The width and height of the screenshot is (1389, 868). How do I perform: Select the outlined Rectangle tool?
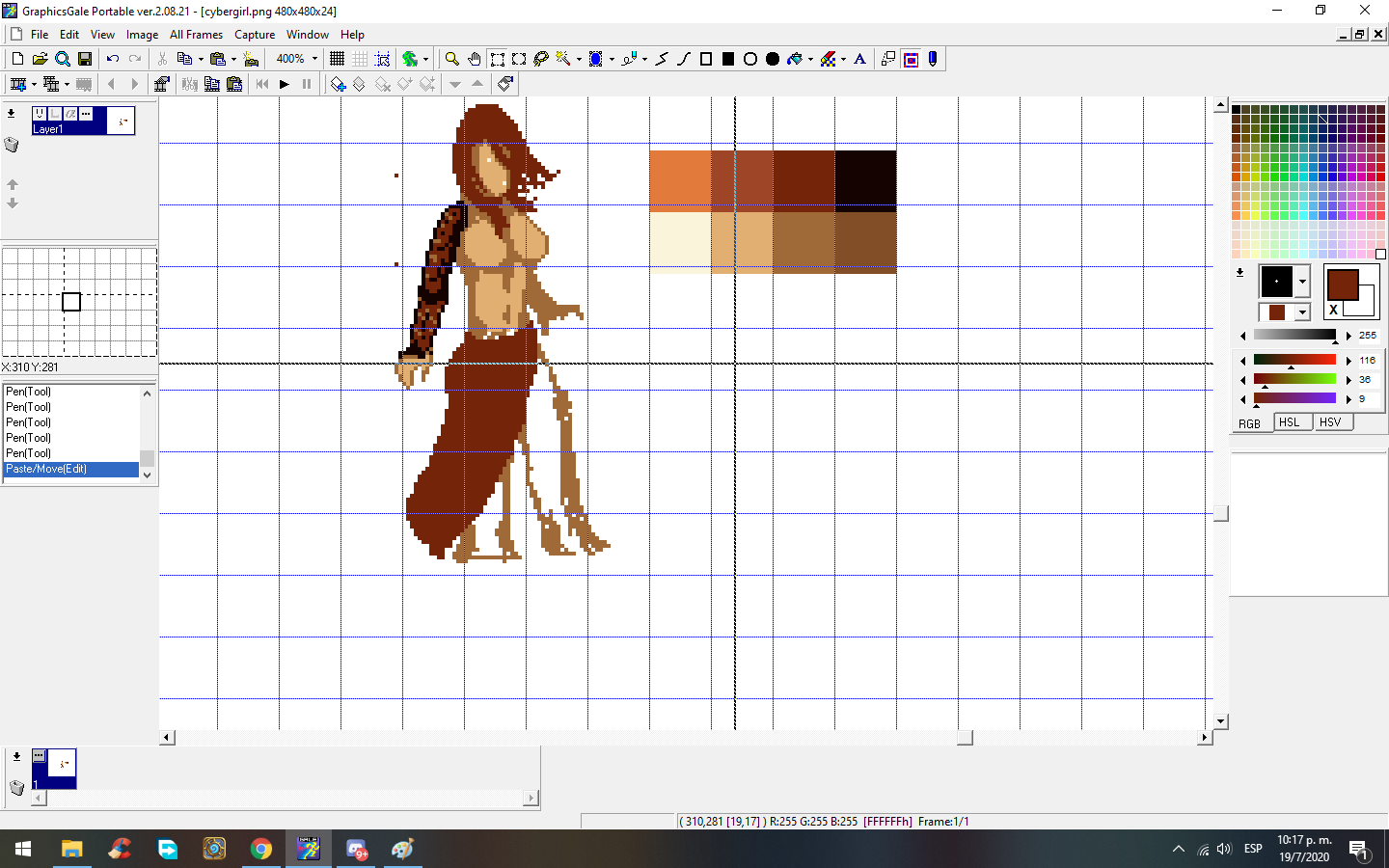(706, 59)
